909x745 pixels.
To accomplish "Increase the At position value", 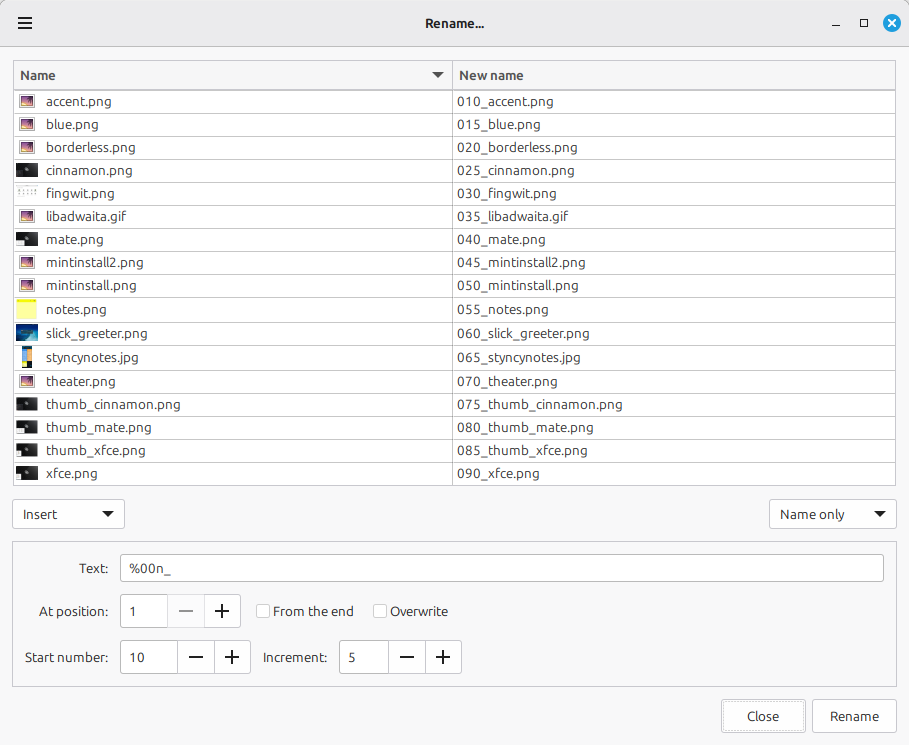I will tap(222, 611).
